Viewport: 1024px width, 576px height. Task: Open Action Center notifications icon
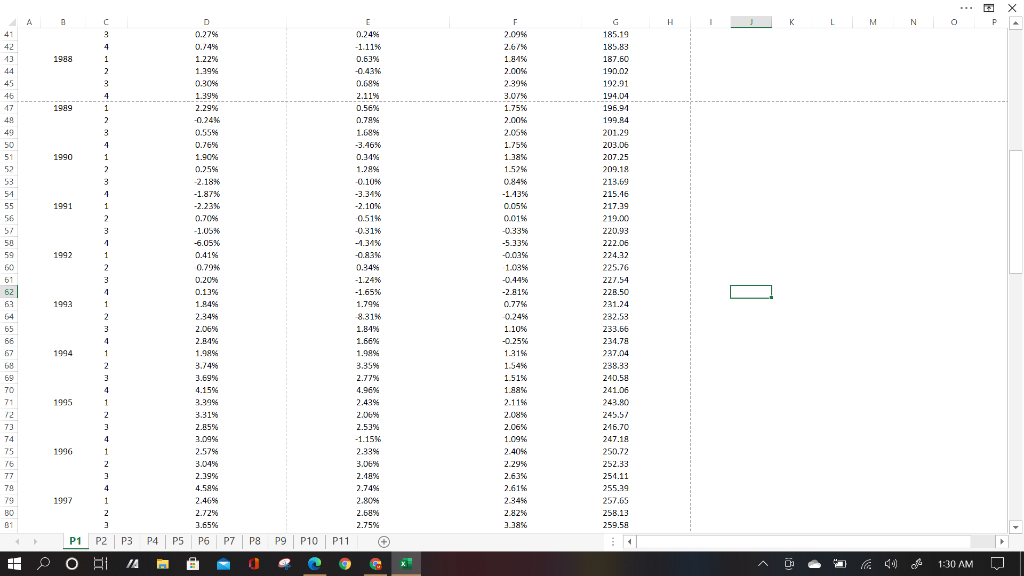(x=997, y=564)
